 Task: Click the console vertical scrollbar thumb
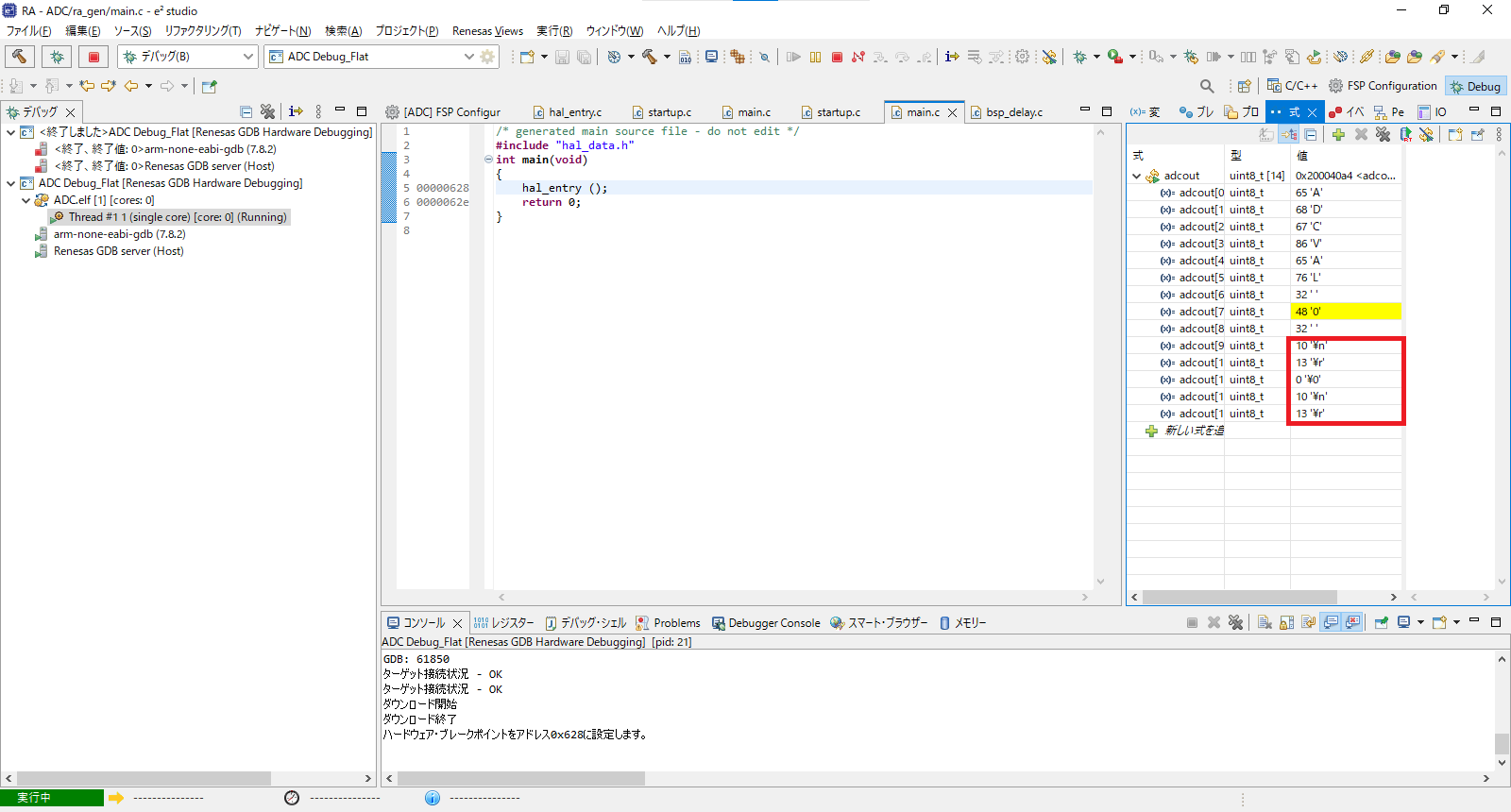coord(1502,743)
